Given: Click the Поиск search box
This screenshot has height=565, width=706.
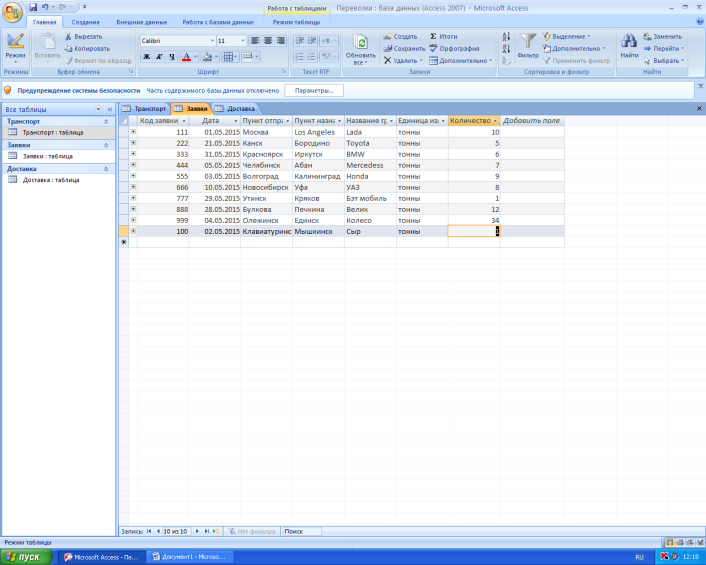Looking at the screenshot, I should pos(301,531).
